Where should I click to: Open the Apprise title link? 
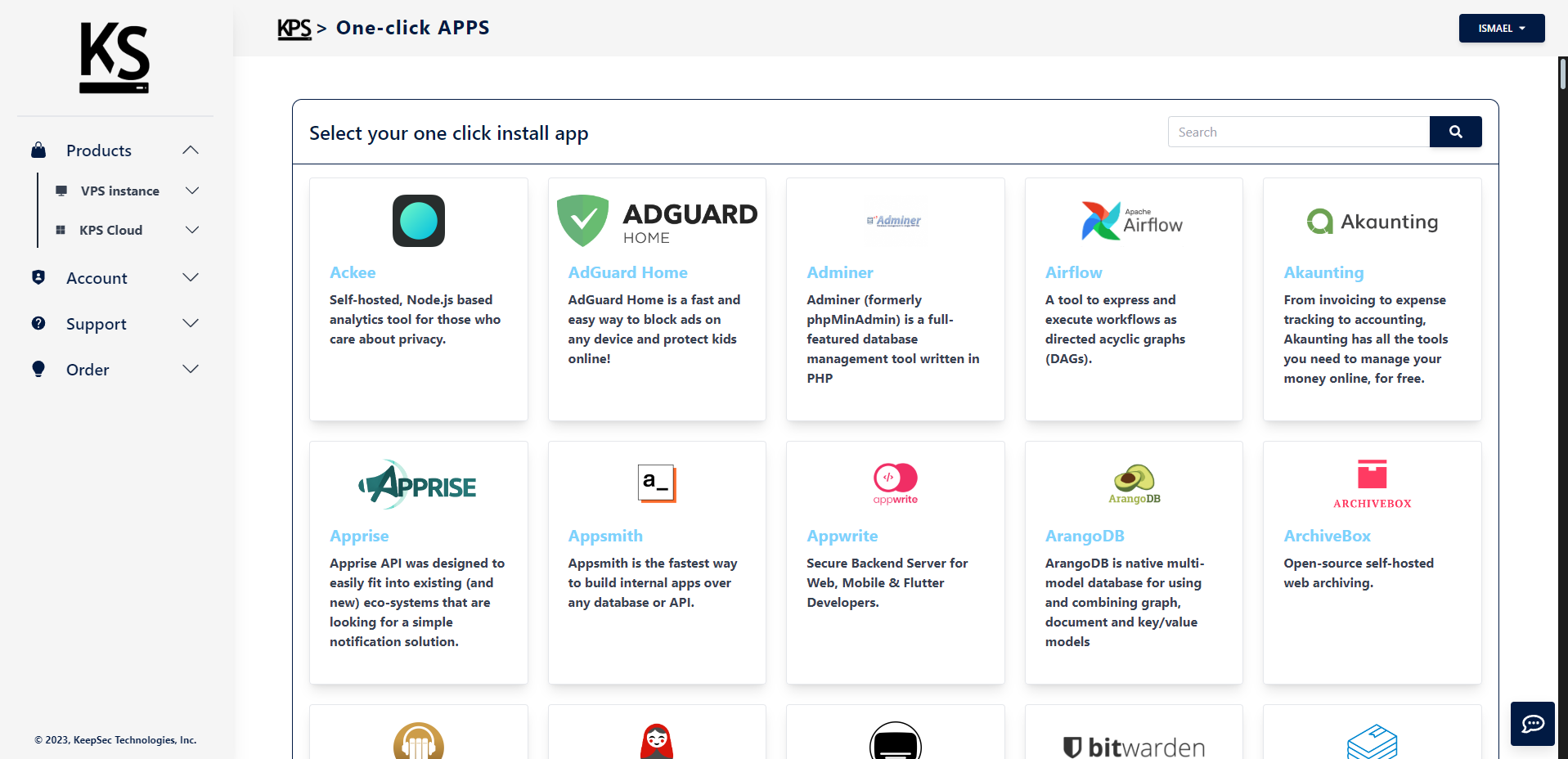(359, 536)
